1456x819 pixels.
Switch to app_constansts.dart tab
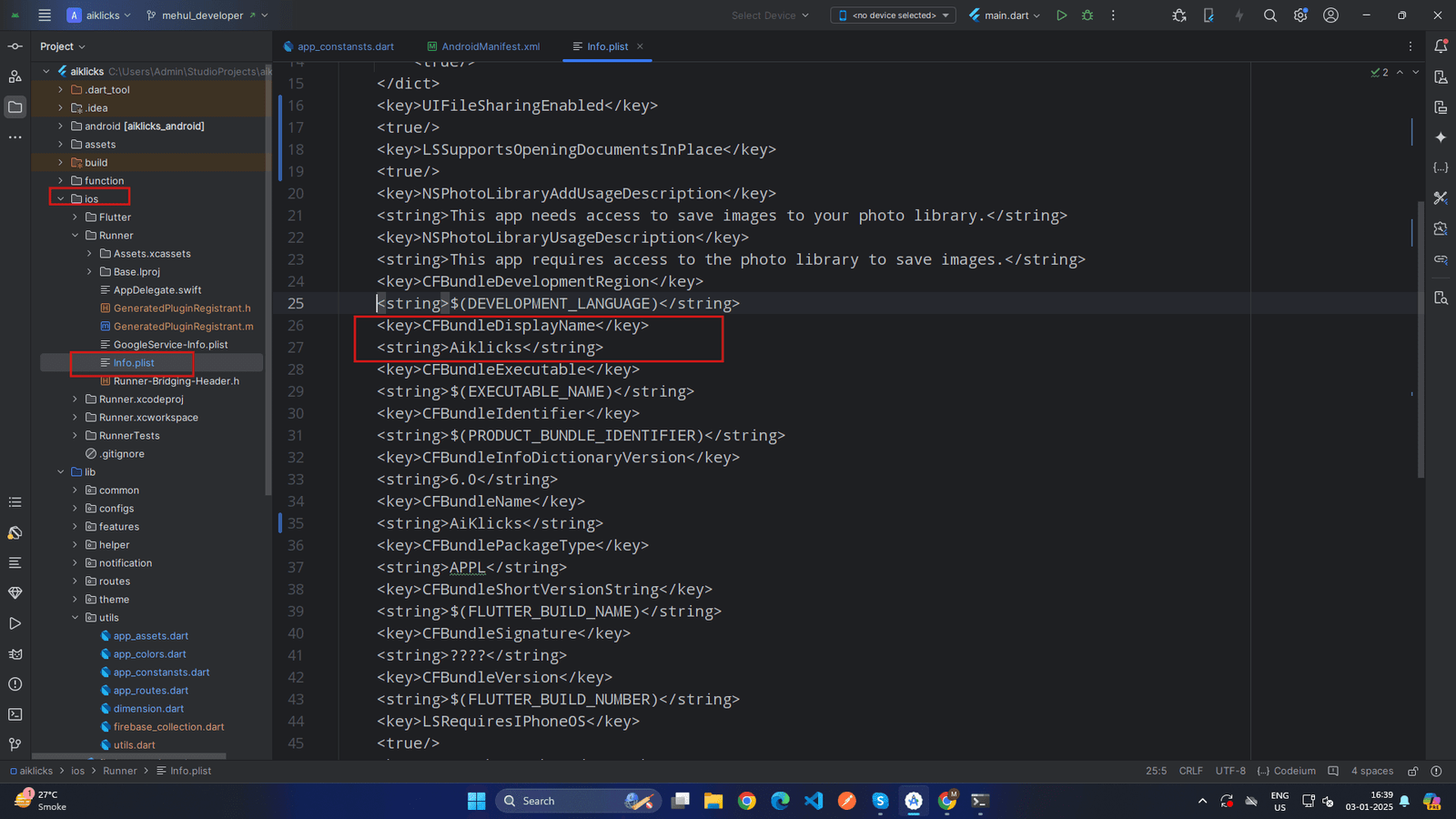345,46
